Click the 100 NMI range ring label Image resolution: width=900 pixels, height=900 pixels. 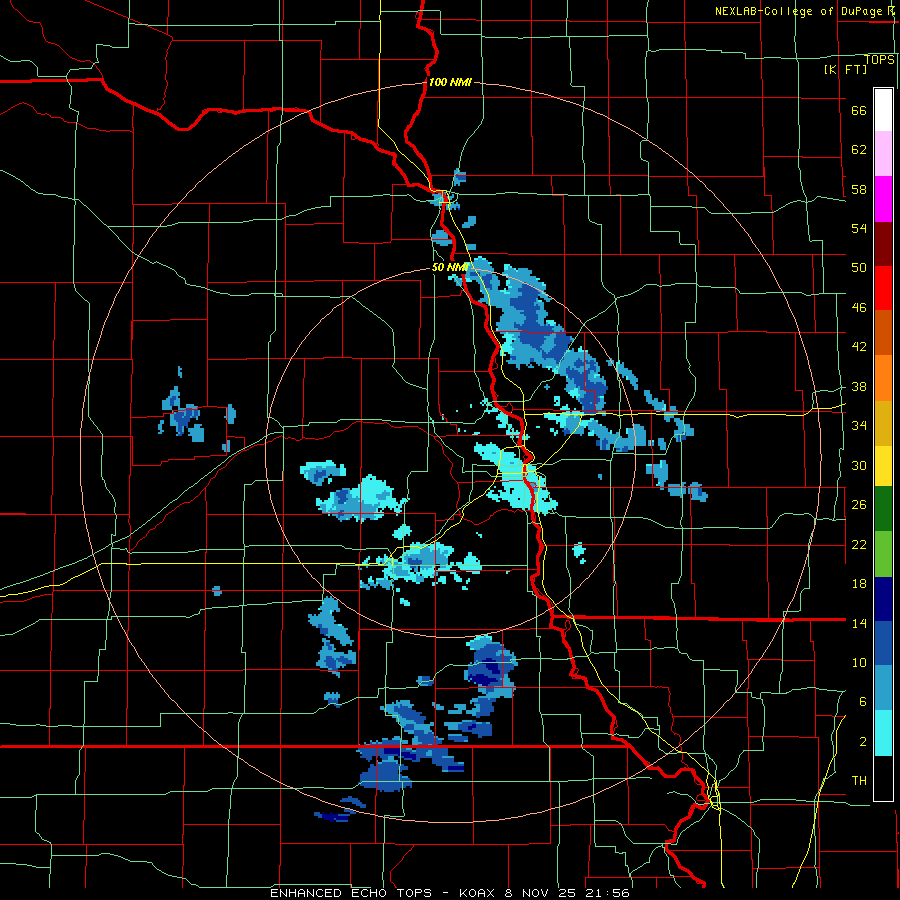click(x=450, y=82)
